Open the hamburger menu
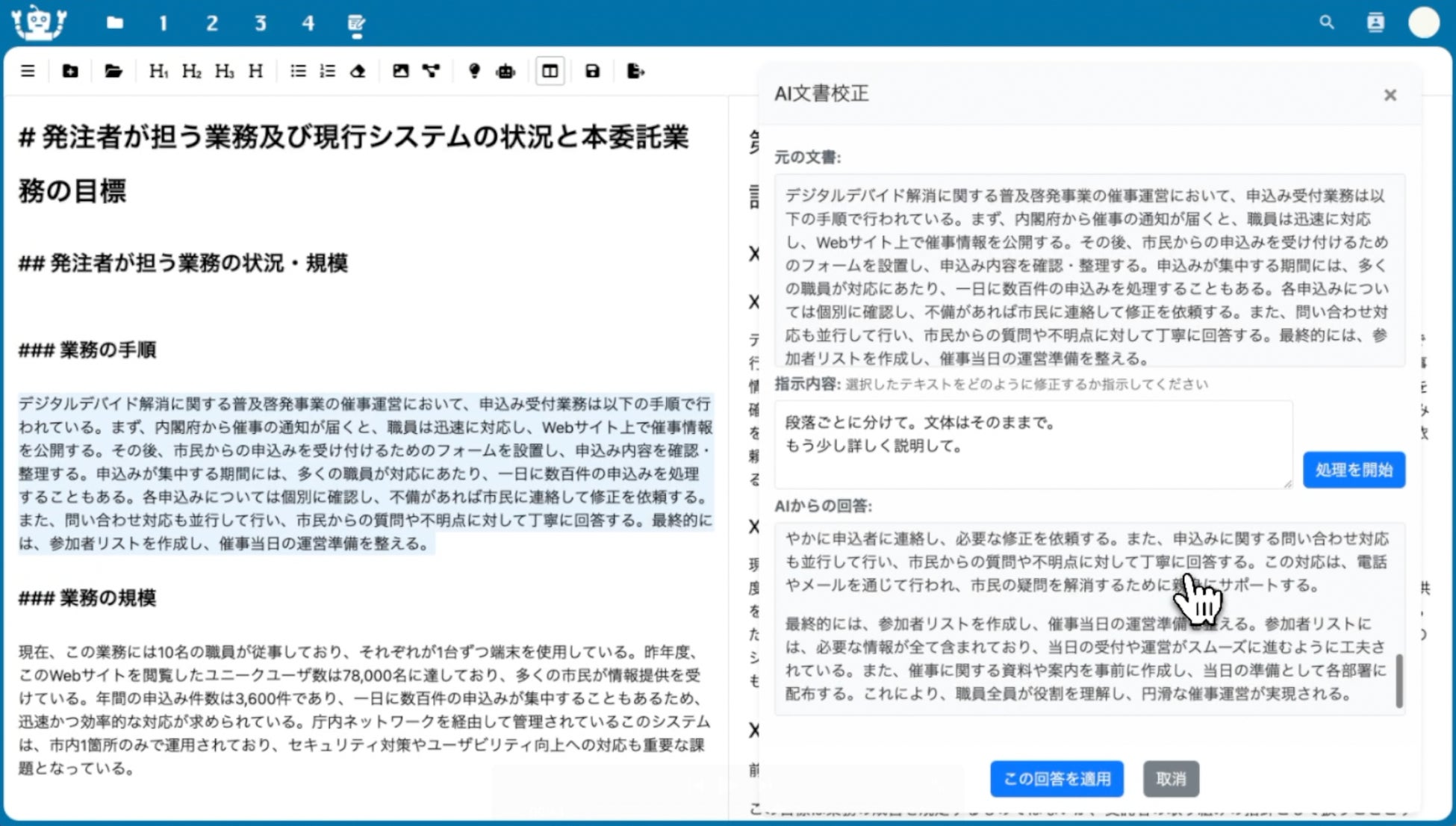The height and width of the screenshot is (826, 1456). tap(28, 72)
